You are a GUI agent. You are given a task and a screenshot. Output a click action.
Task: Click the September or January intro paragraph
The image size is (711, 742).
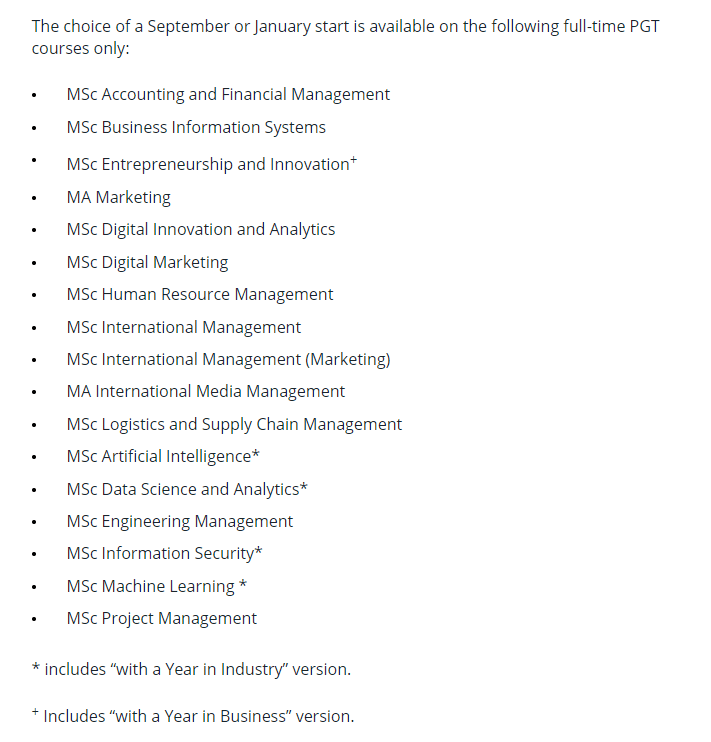pyautogui.click(x=346, y=37)
